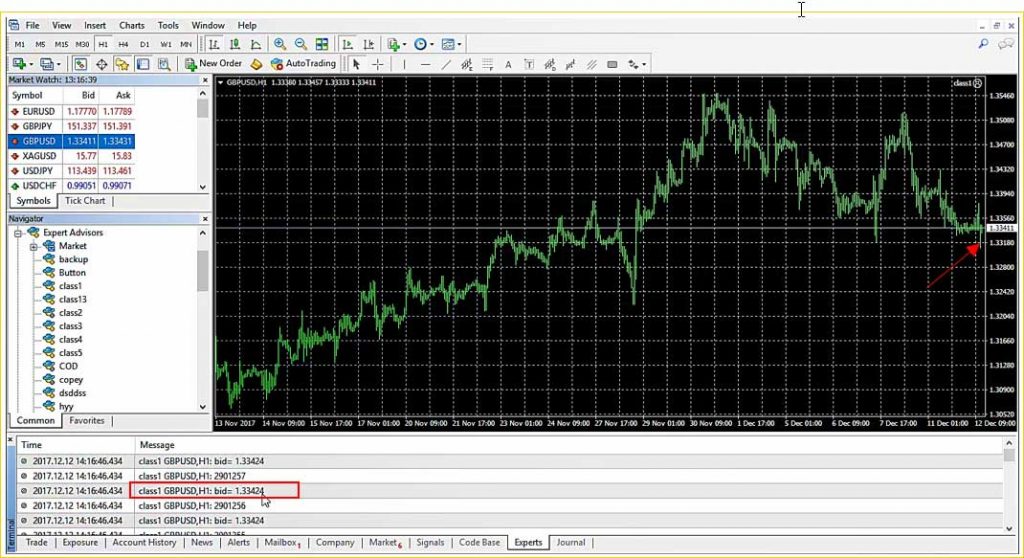Screen dimensions: 1024x558
Task: Select the line chart icon
Action: tap(255, 44)
